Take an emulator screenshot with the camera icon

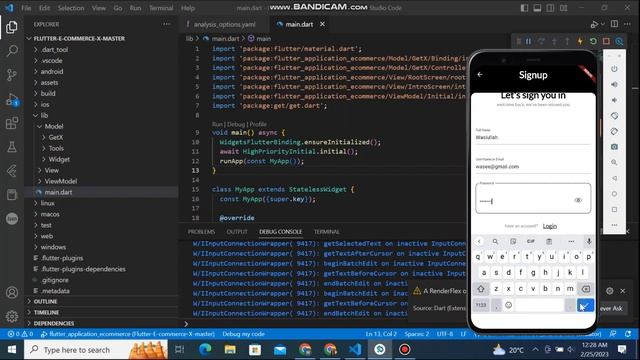(x=614, y=147)
